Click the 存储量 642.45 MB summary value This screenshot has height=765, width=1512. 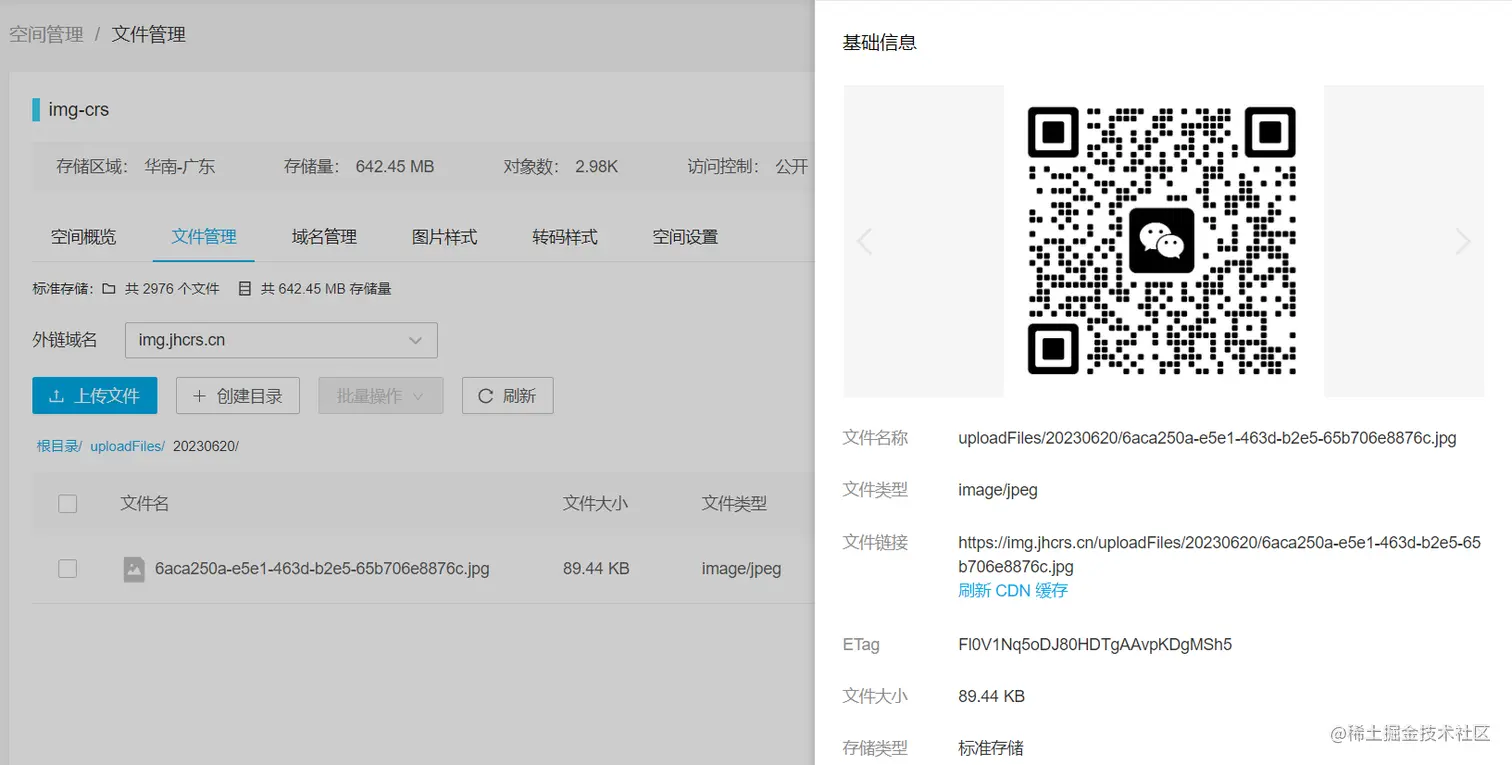pos(395,167)
